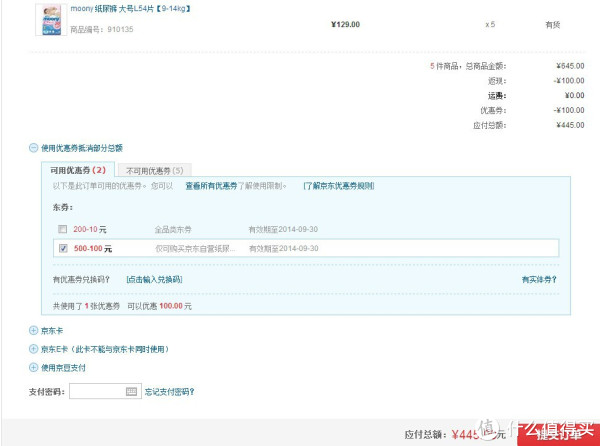Open the virtual keyboard icon in password field
Image resolution: width=600 pixels, height=446 pixels.
click(x=131, y=391)
